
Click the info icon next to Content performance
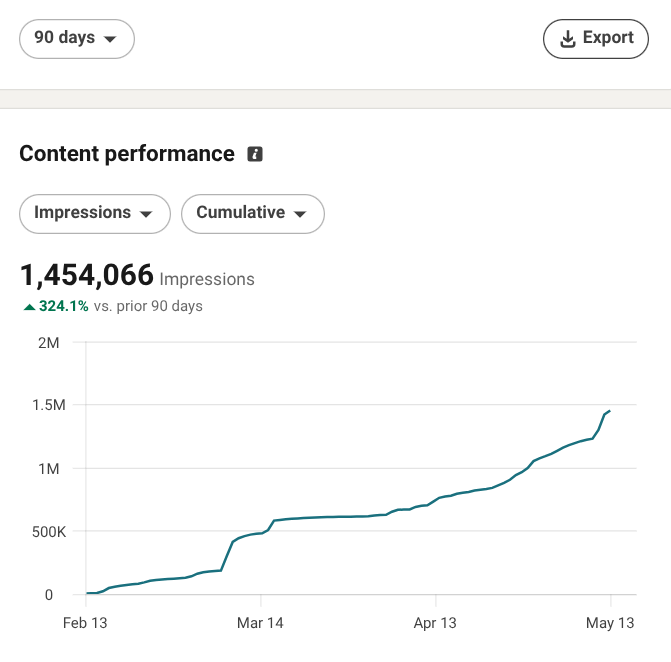[x=255, y=154]
